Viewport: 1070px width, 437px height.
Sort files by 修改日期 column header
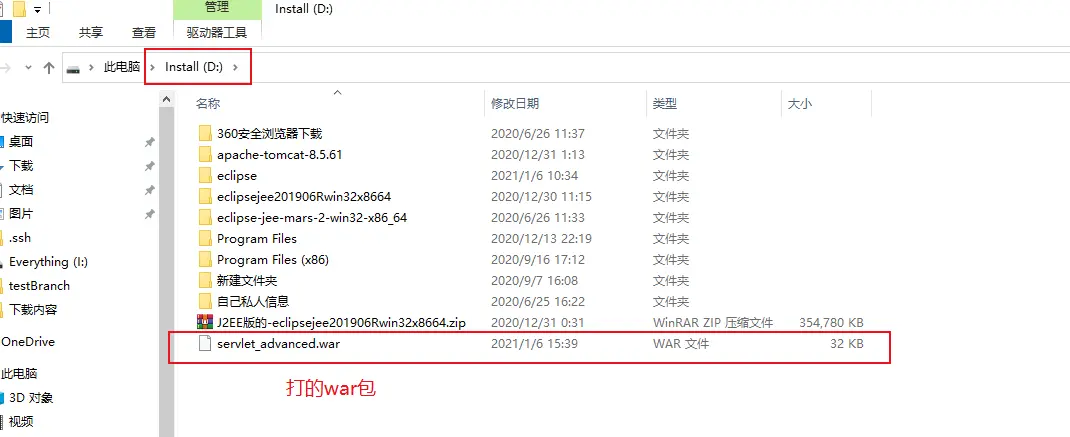(x=515, y=104)
